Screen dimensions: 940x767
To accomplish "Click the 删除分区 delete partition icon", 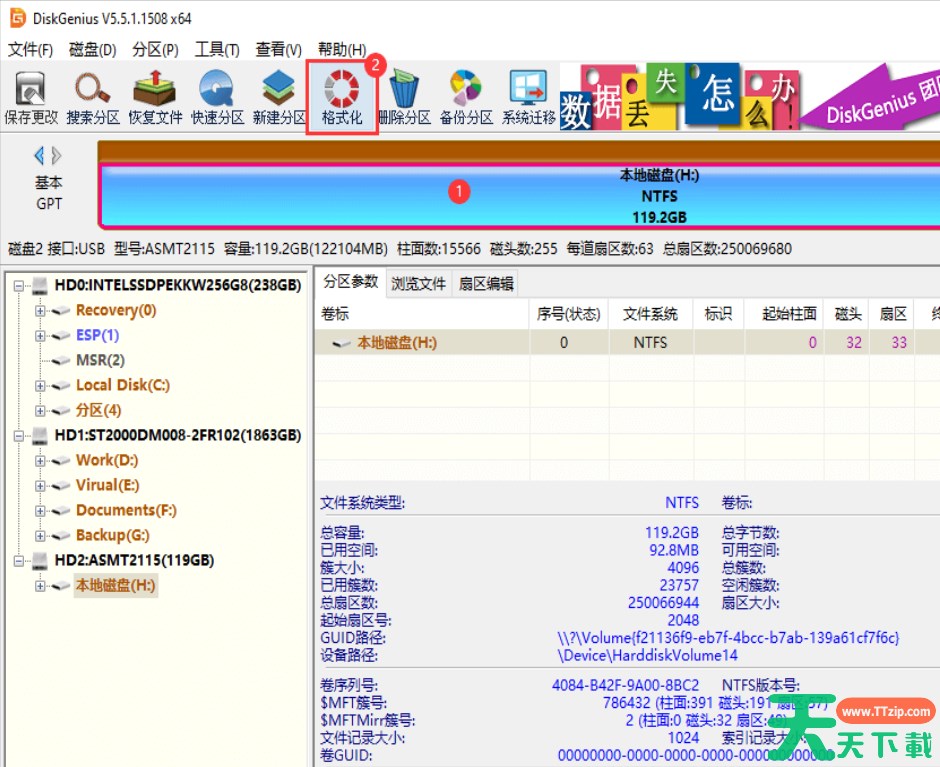I will coord(404,97).
